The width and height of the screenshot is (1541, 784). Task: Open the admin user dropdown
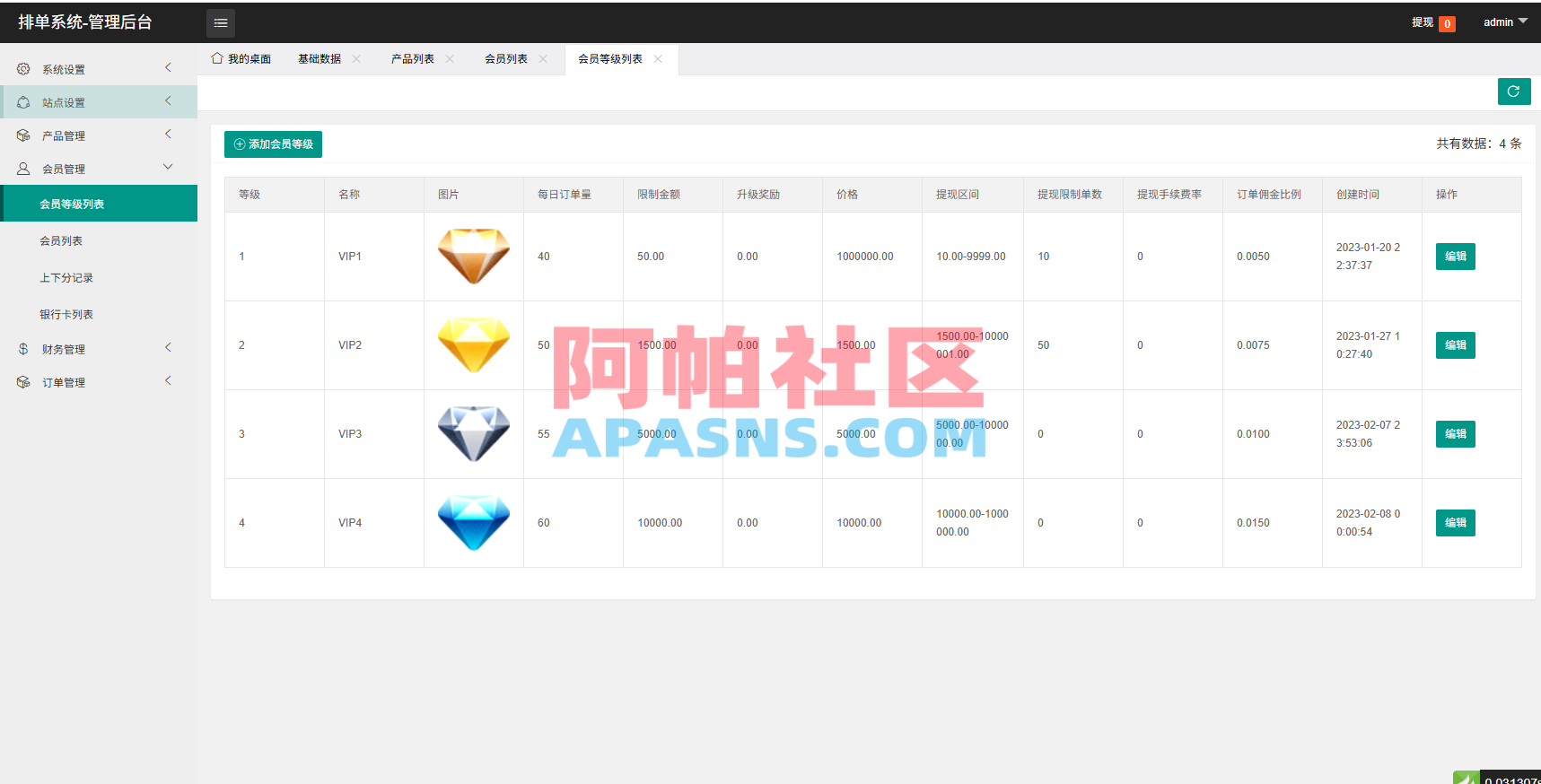(1505, 22)
